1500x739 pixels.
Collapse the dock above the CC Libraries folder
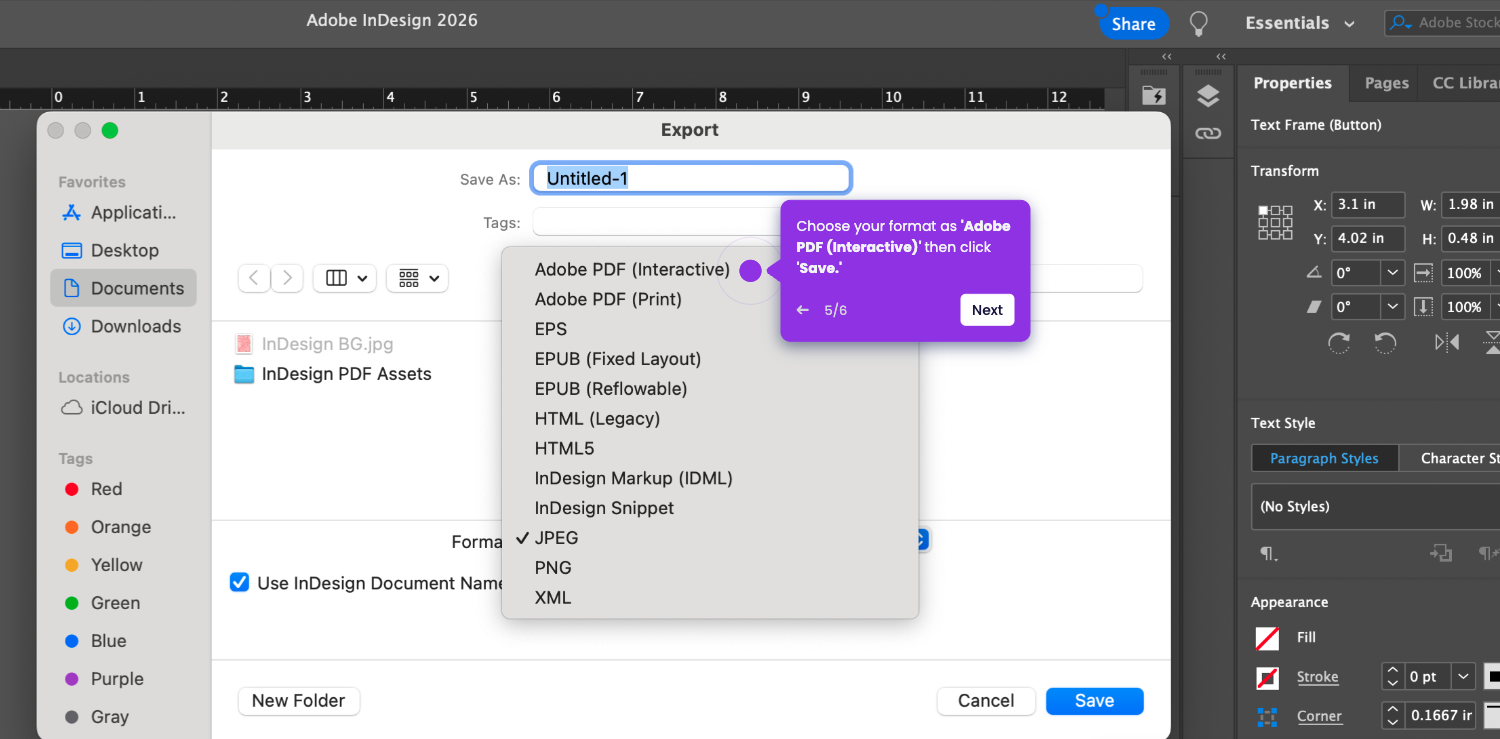(1166, 57)
